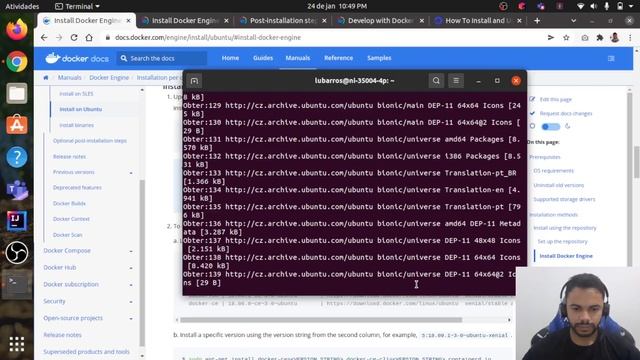Open the browser extensions puzzle icon

click(600, 38)
